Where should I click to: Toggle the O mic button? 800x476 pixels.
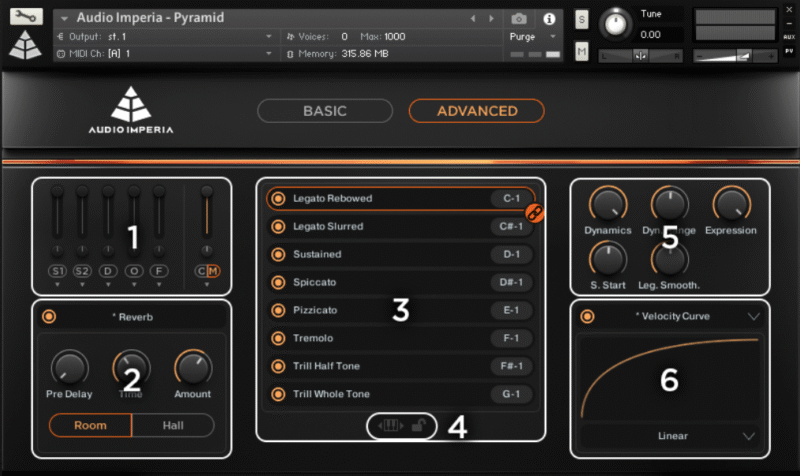click(134, 271)
